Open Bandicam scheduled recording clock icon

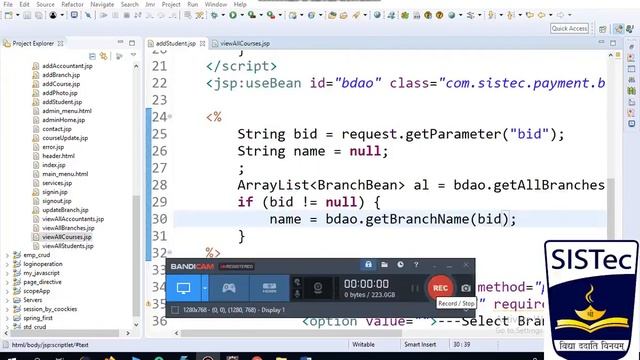(400, 265)
